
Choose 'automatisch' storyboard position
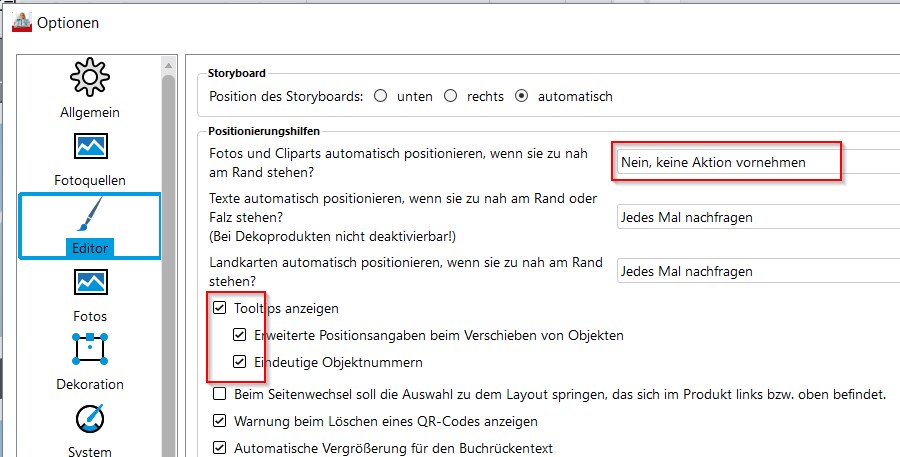tap(521, 97)
